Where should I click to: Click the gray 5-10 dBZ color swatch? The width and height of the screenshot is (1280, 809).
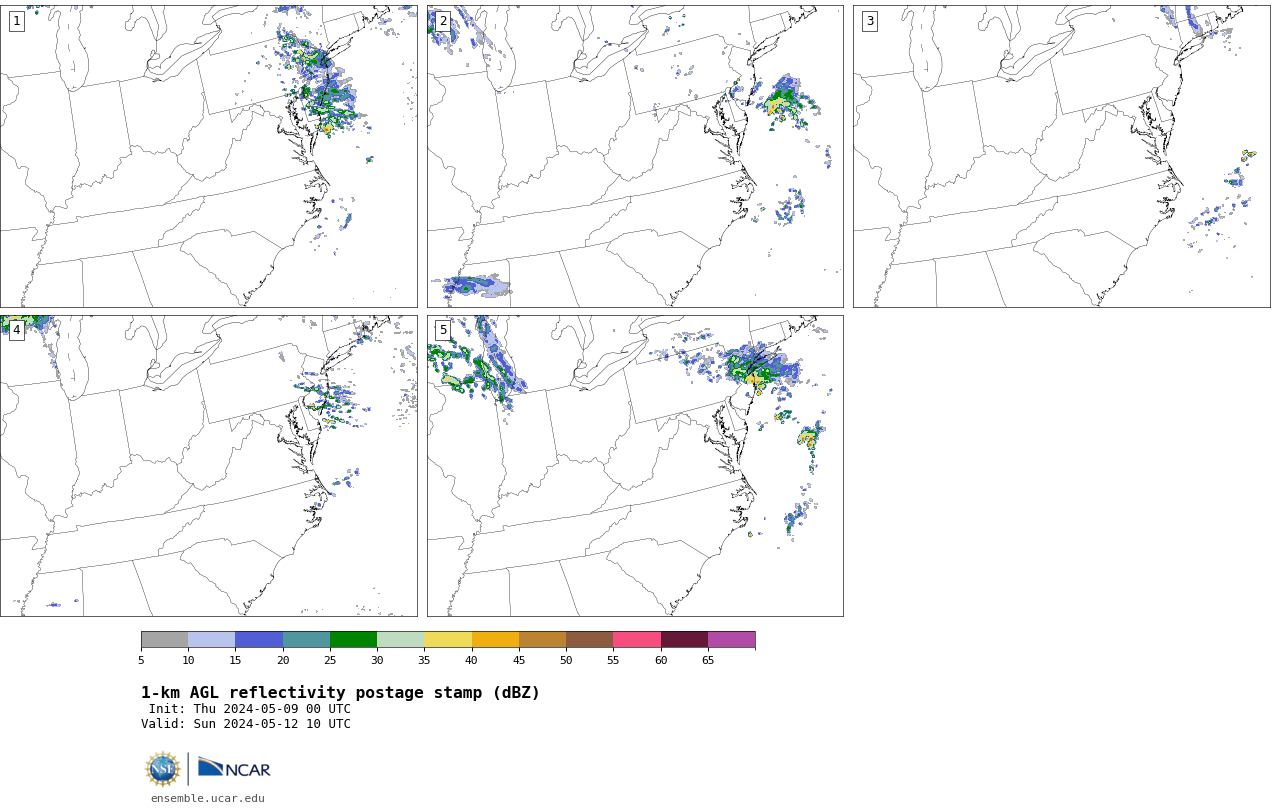pos(165,640)
